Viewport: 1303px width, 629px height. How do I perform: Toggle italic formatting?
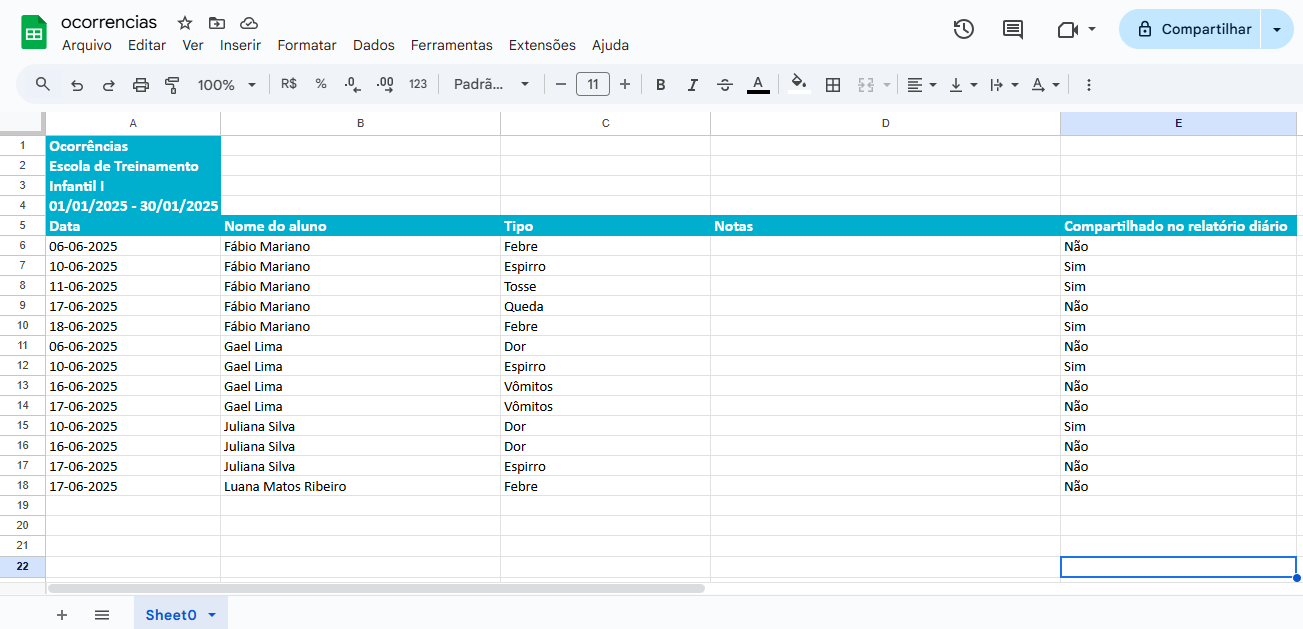click(693, 85)
